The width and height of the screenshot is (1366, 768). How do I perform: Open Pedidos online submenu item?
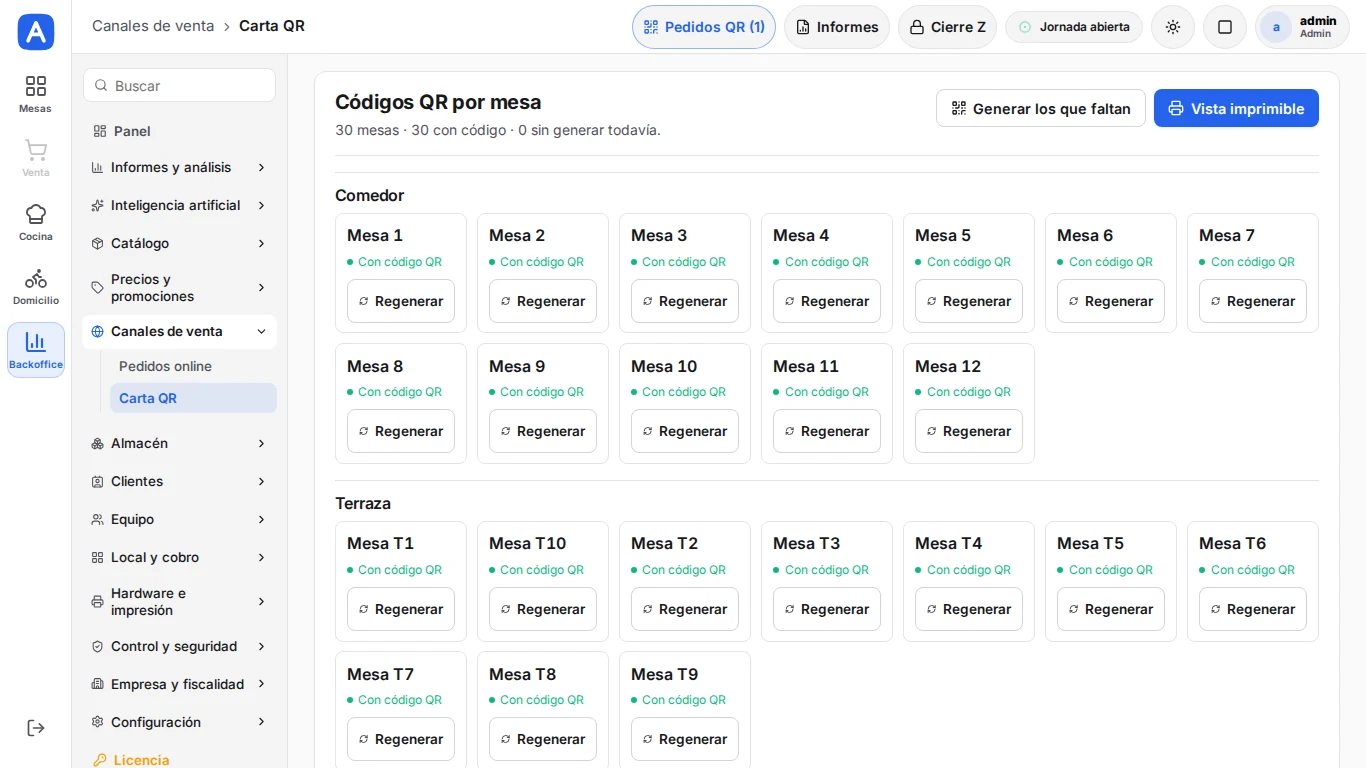tap(193, 366)
